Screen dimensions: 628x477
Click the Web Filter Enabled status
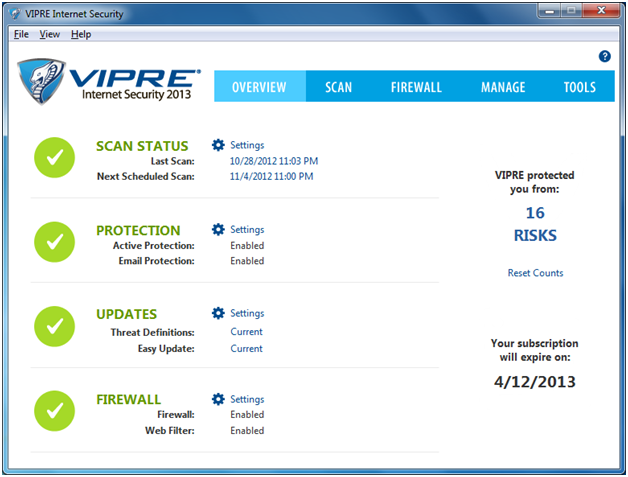pyautogui.click(x=247, y=431)
